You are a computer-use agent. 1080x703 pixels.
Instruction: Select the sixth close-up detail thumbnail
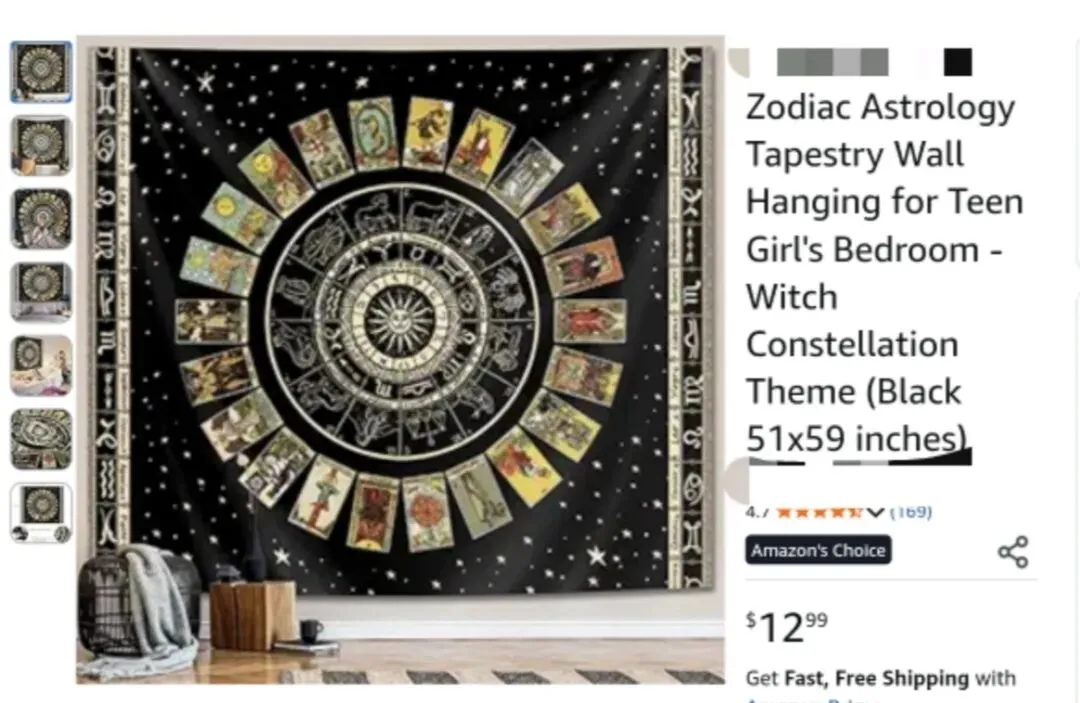[x=41, y=439]
